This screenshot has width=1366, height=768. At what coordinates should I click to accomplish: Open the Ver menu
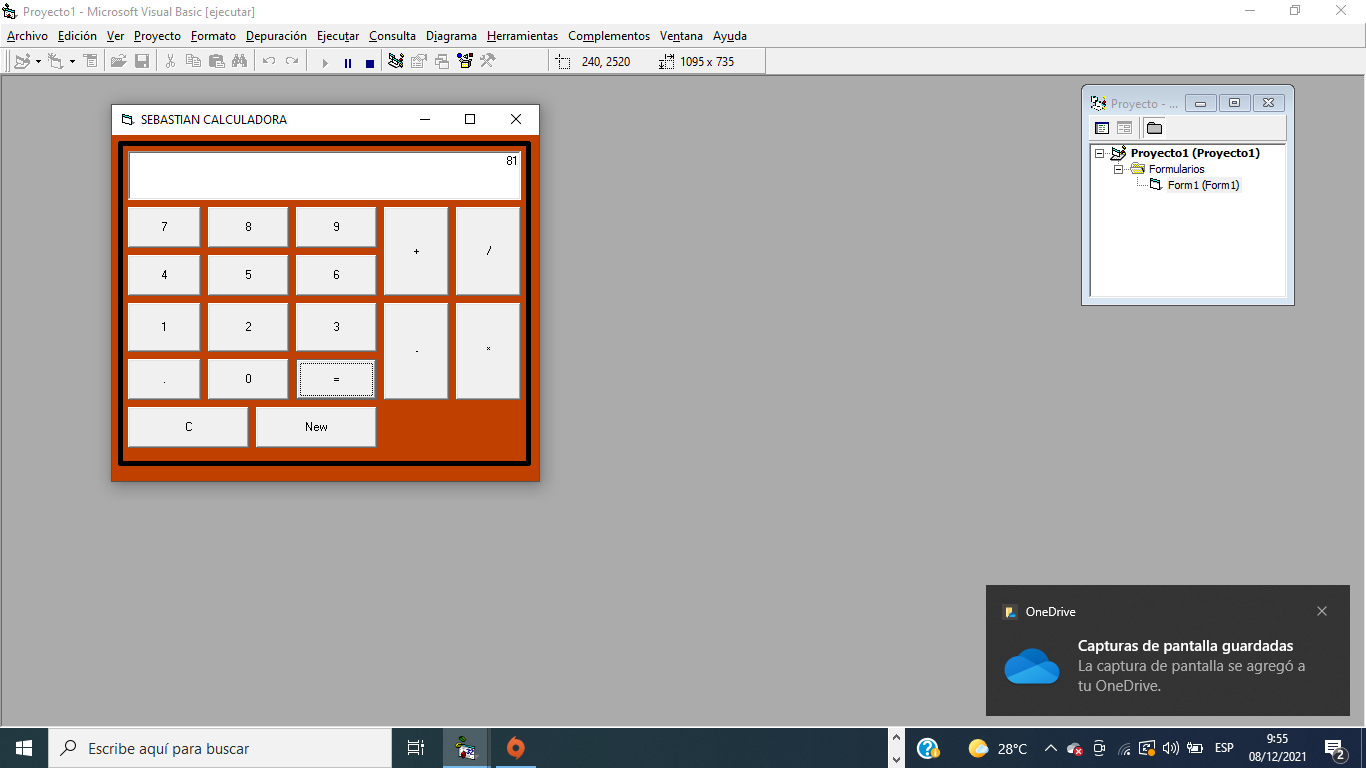[116, 36]
